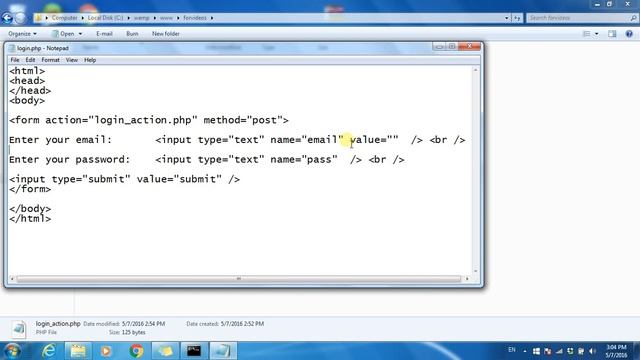Click the network signal tray icon

(559, 351)
